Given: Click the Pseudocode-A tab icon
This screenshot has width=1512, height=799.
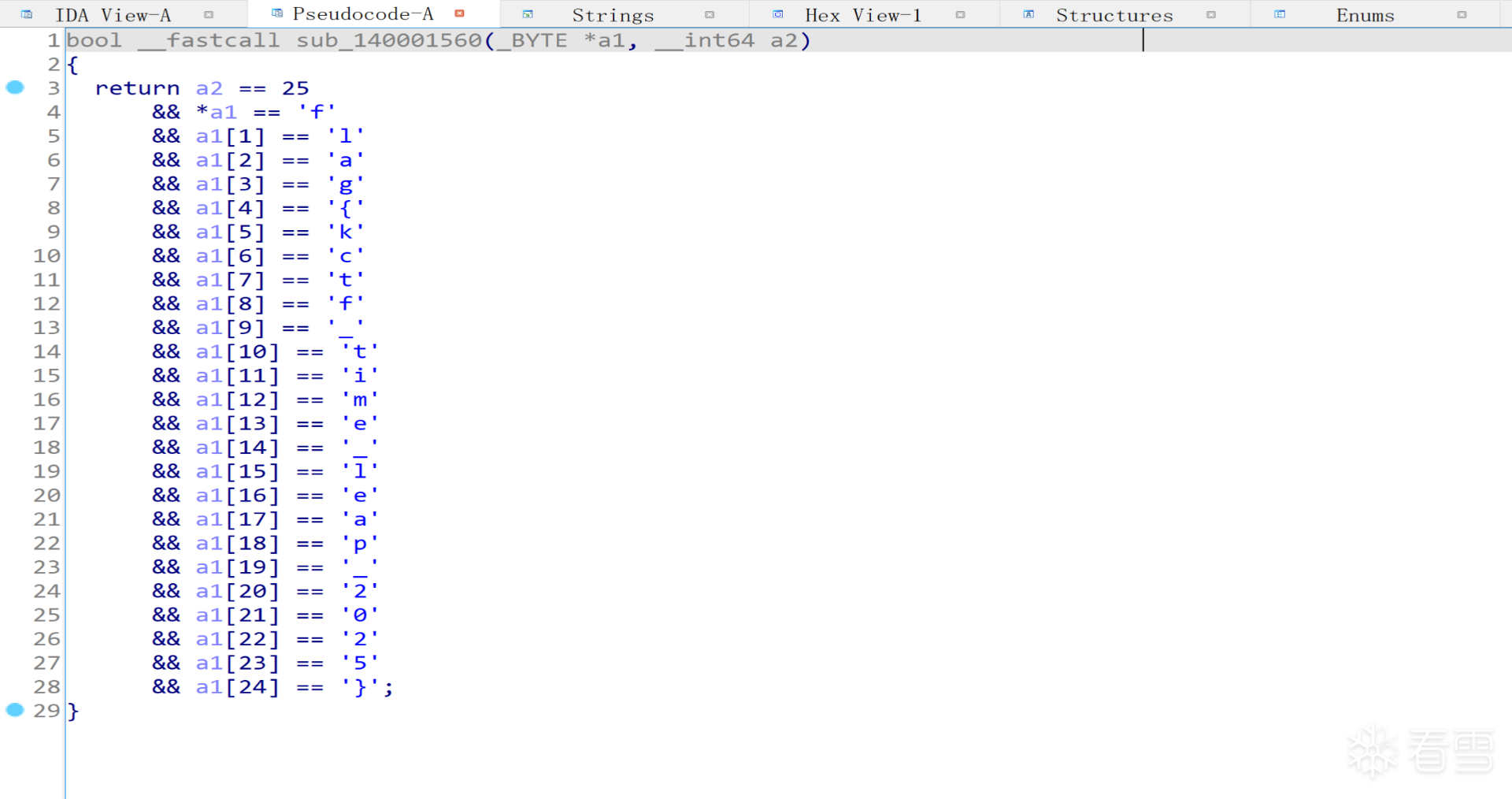Looking at the screenshot, I should pyautogui.click(x=277, y=13).
